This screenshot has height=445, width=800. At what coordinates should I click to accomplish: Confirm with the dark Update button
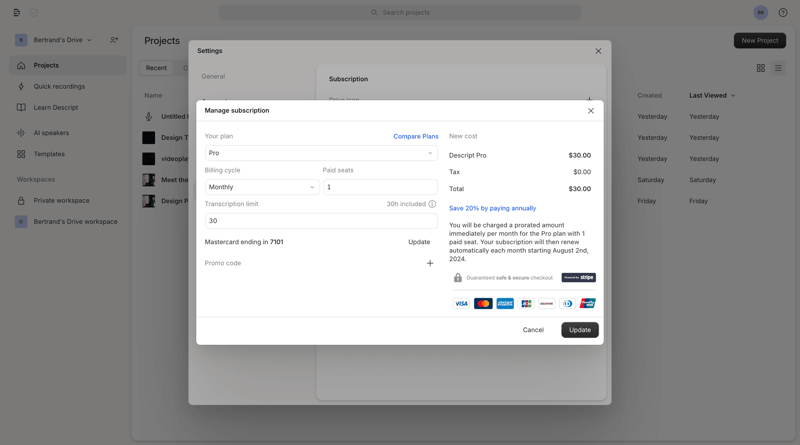[580, 330]
